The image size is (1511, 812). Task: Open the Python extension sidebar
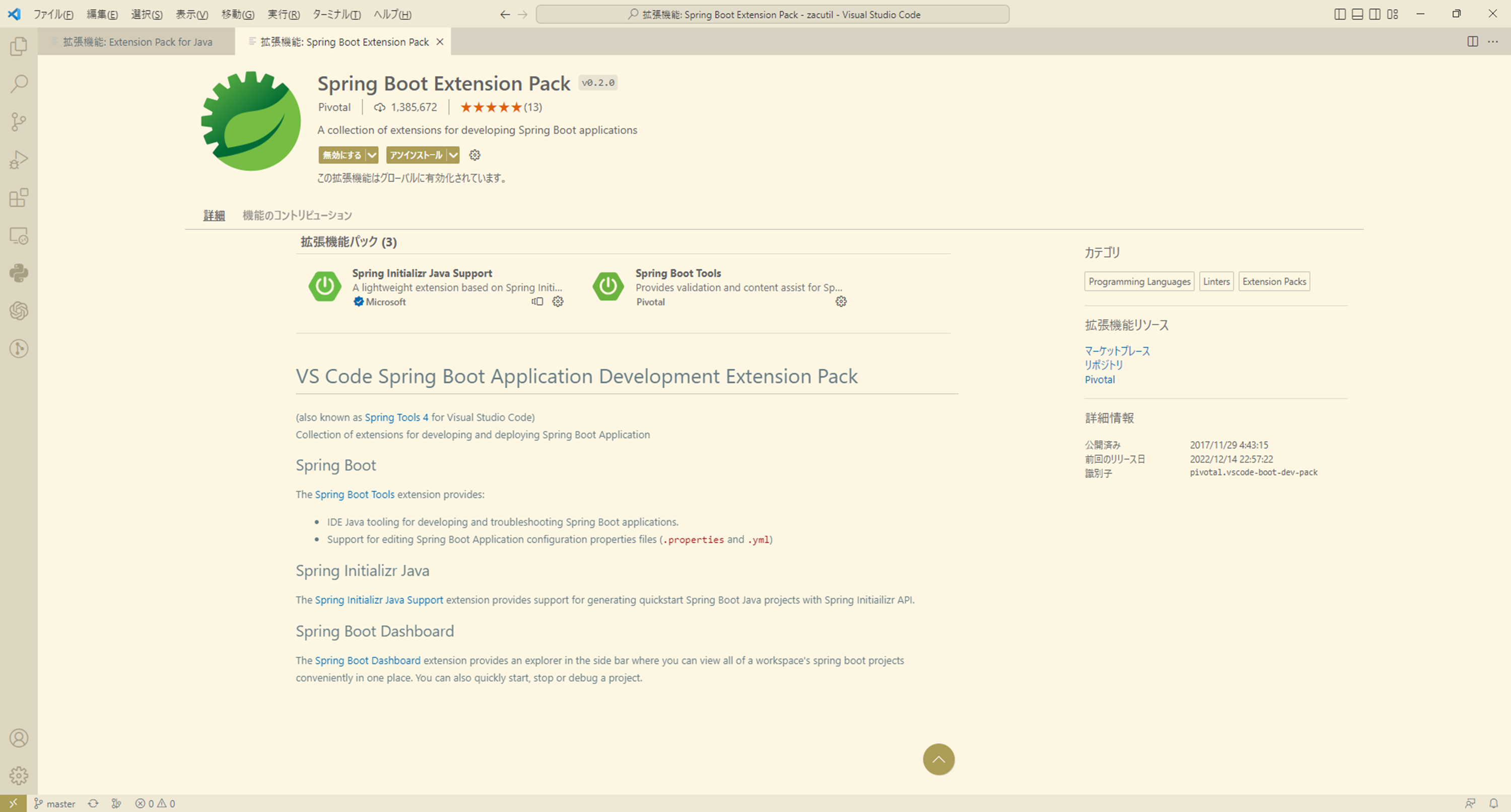pyautogui.click(x=18, y=273)
